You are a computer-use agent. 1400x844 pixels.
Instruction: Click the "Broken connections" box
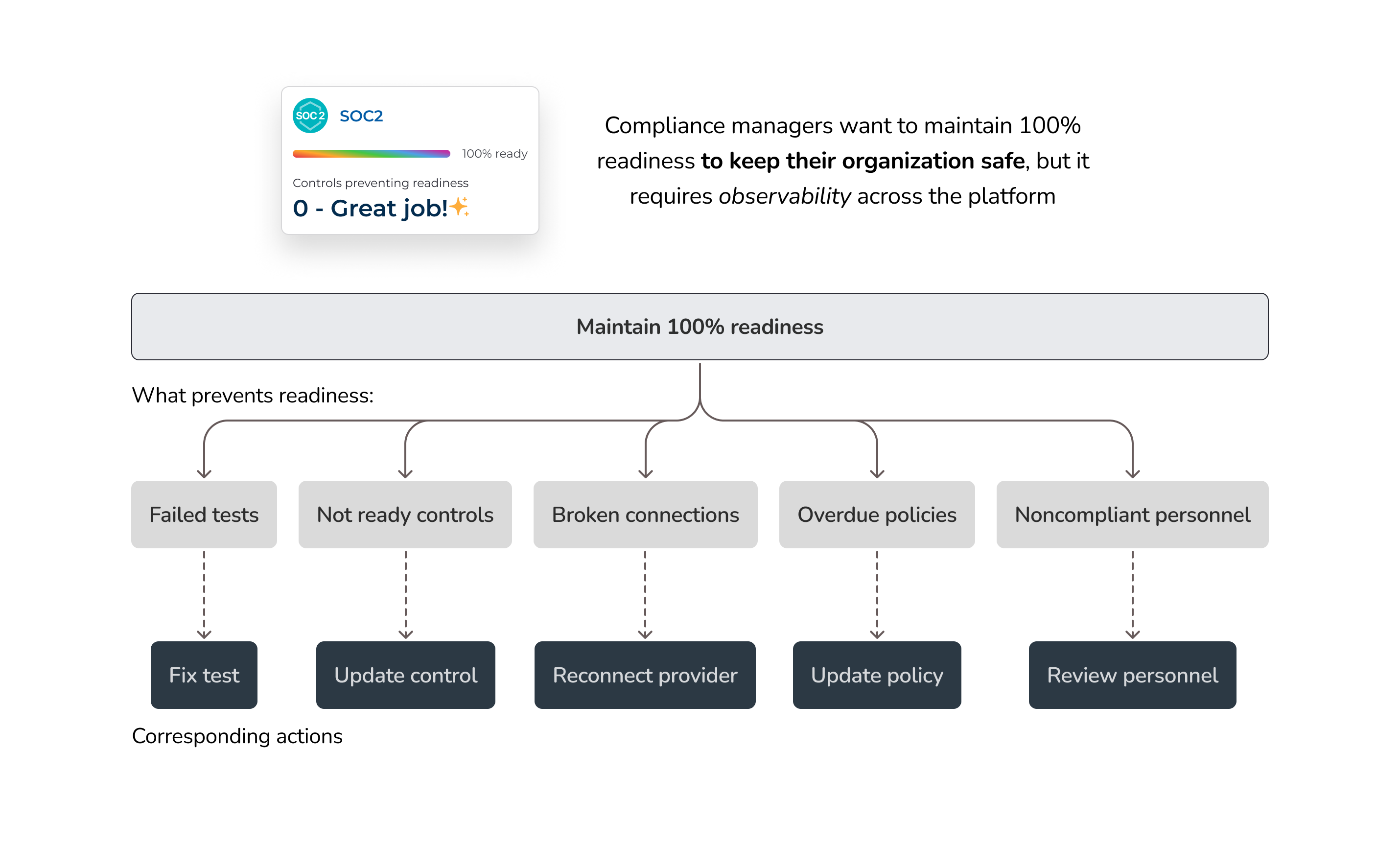pyautogui.click(x=645, y=515)
